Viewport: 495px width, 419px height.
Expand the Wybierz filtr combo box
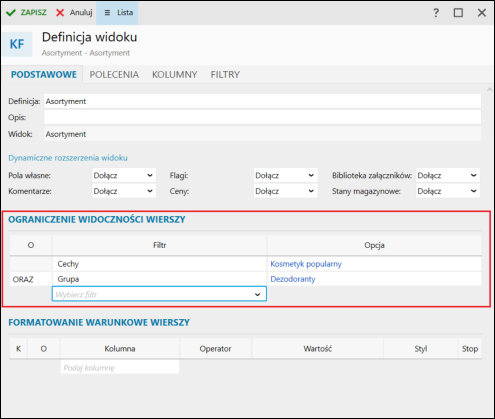coord(159,294)
